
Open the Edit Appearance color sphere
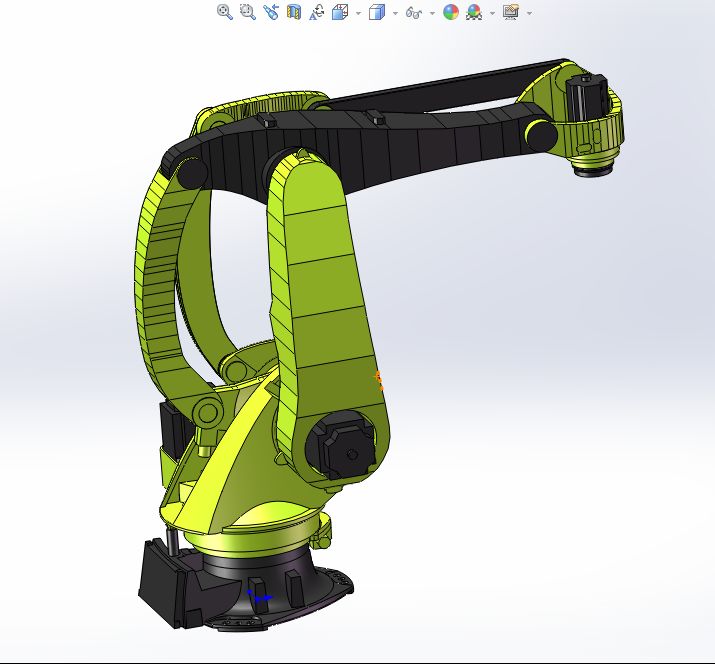point(451,12)
